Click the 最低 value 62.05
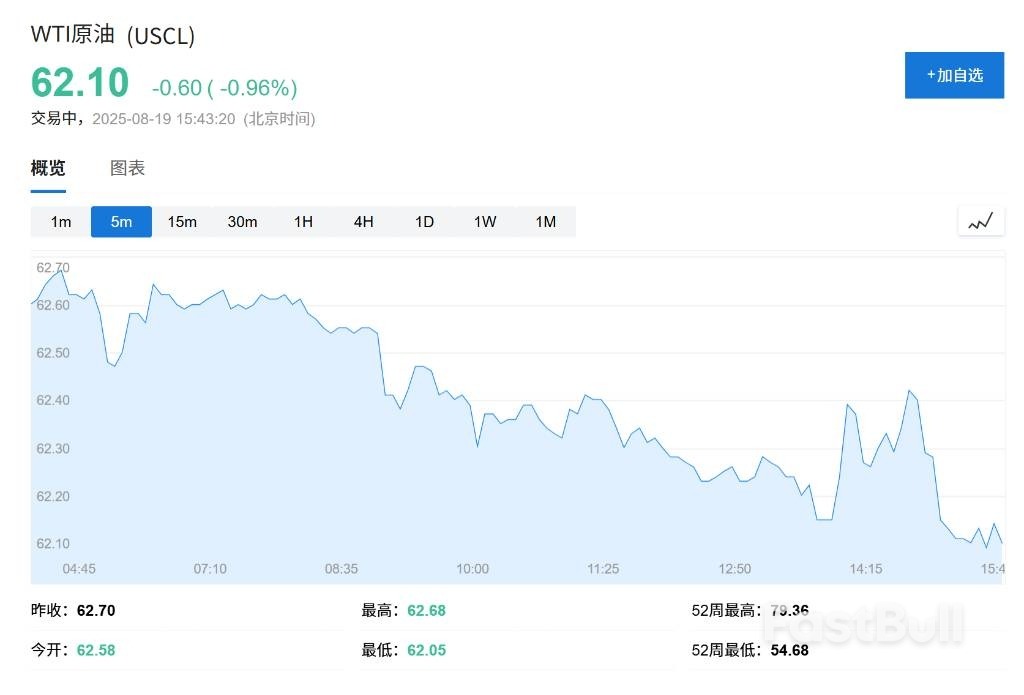Image resolution: width=1024 pixels, height=695 pixels. pyautogui.click(x=426, y=649)
